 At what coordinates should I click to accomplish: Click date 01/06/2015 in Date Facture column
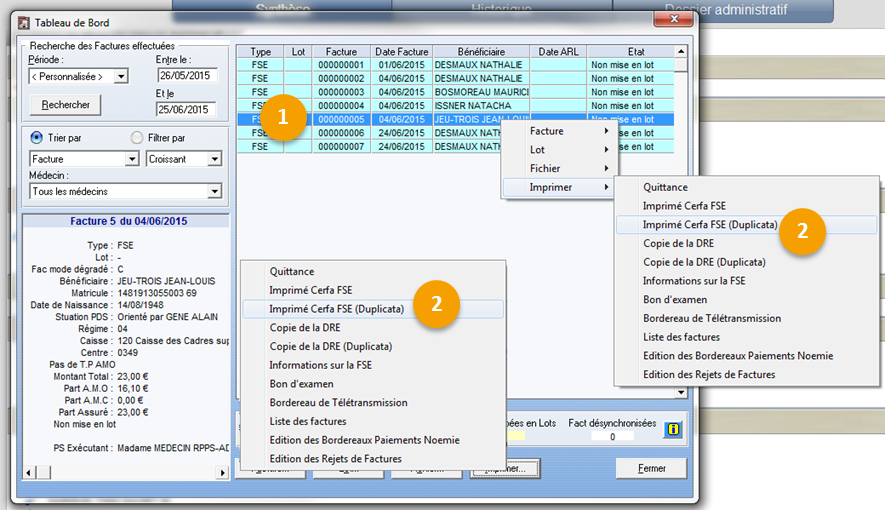click(x=401, y=65)
